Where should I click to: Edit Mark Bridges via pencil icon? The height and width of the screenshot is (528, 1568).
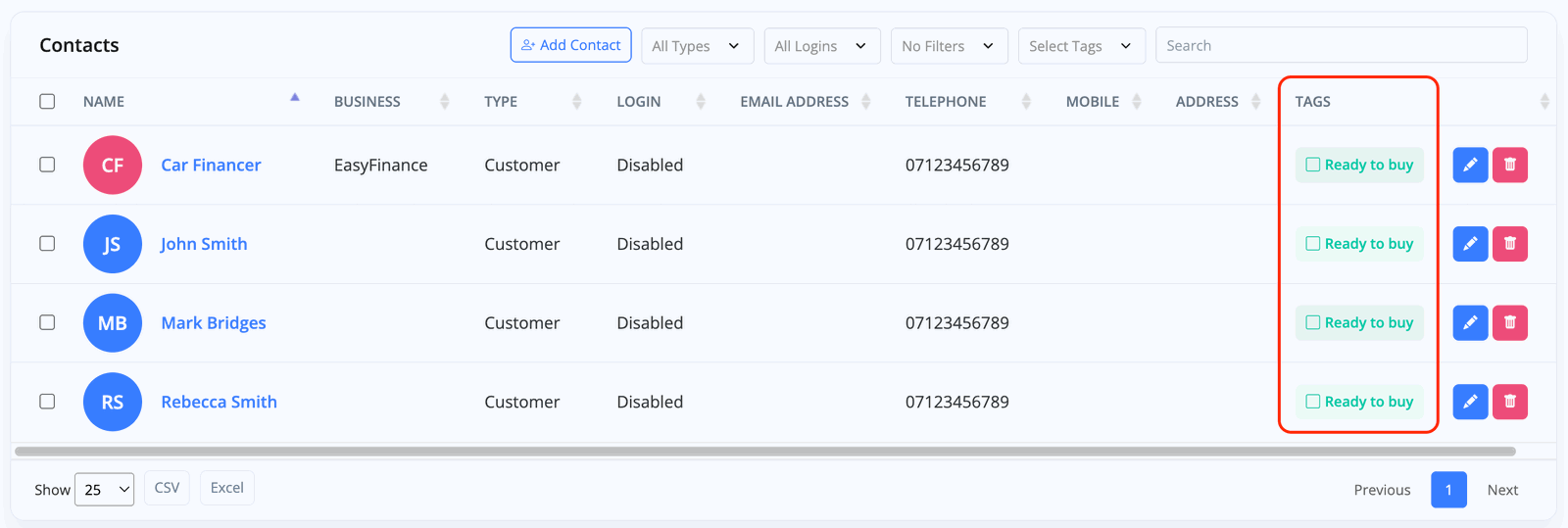tap(1469, 322)
